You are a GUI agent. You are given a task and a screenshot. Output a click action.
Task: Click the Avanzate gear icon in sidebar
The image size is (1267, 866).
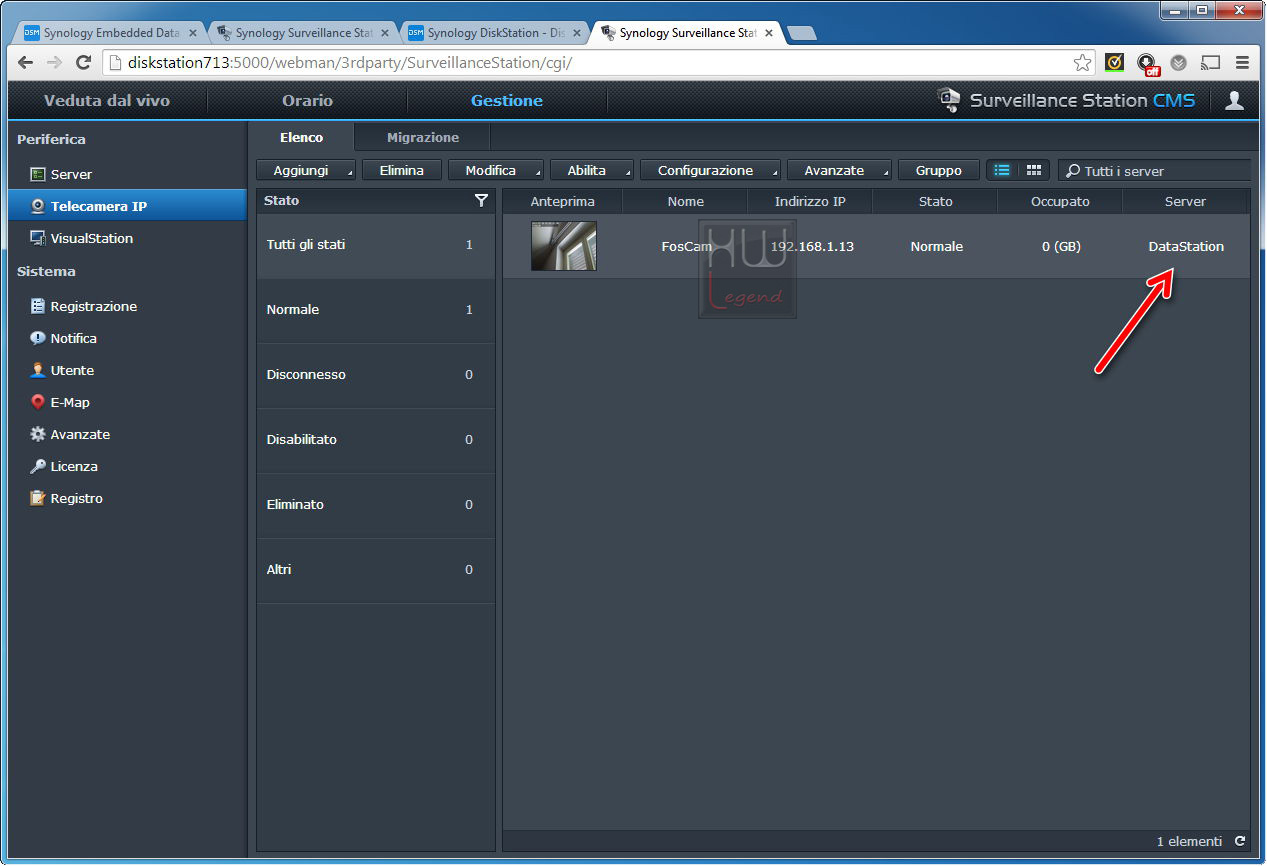tap(38, 434)
